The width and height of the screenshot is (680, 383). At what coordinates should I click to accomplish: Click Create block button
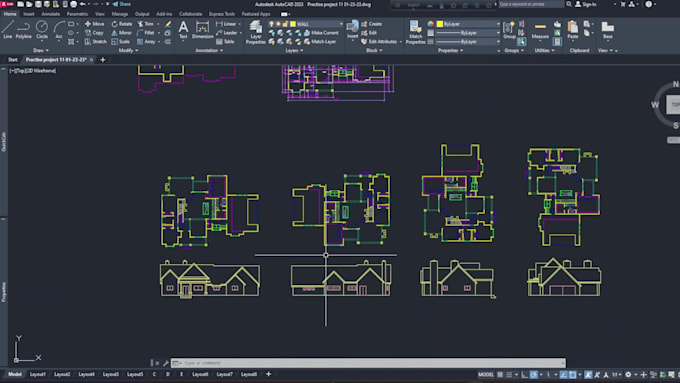pos(372,24)
